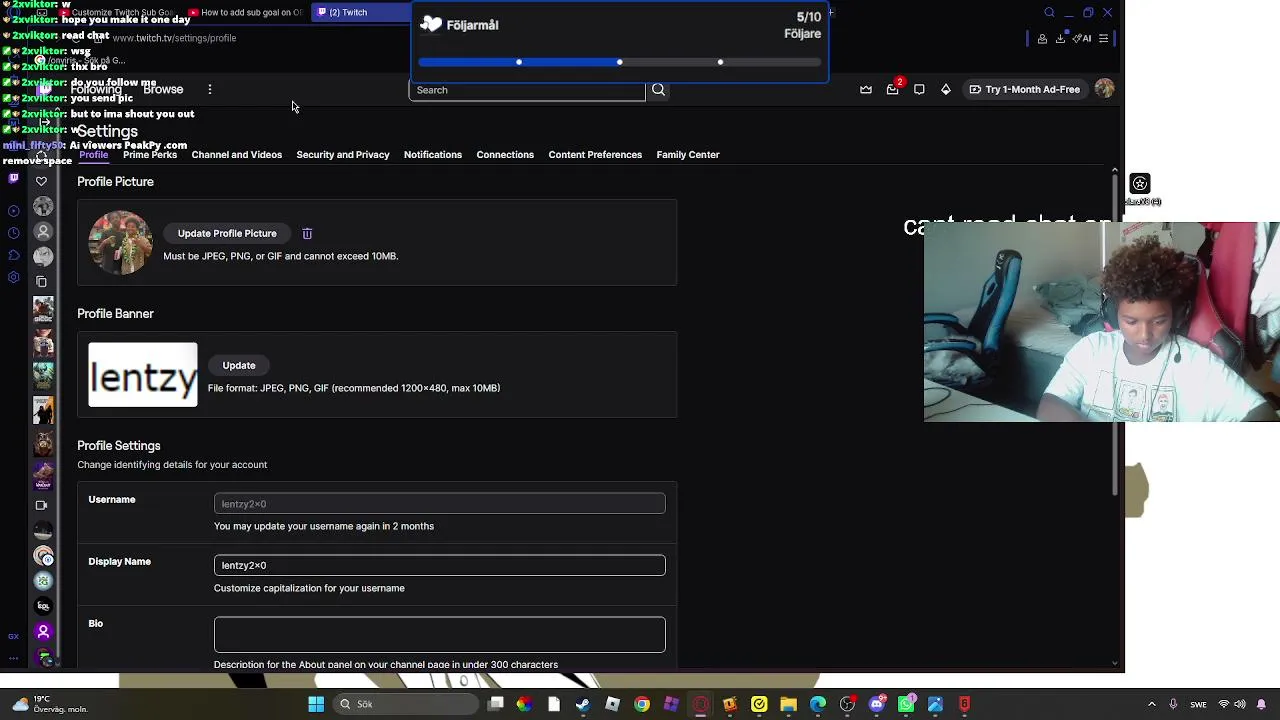1280x720 pixels.
Task: Click Update for the profile banner
Action: tap(239, 366)
